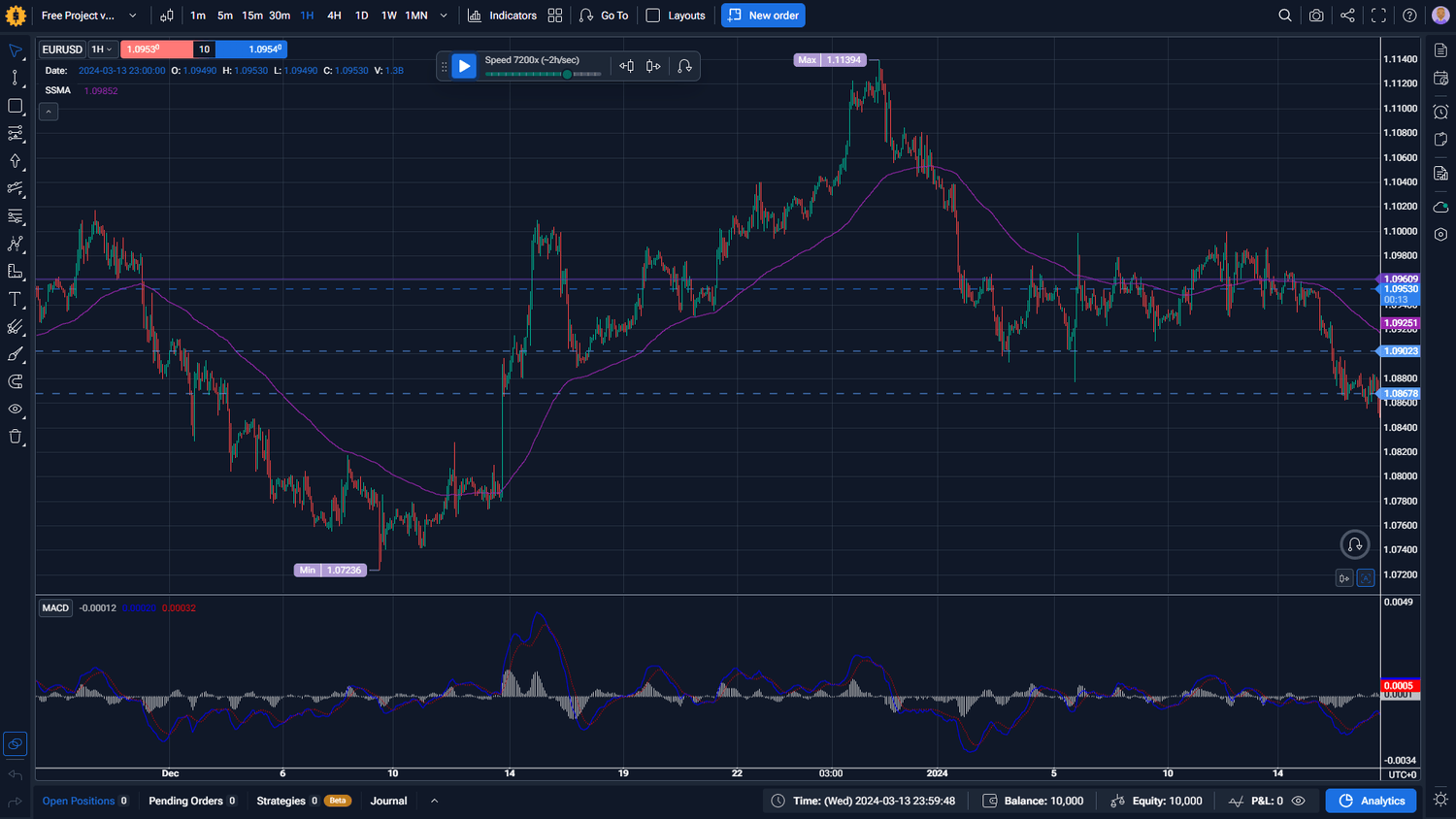Screen dimensions: 1456x819
Task: Click the playback toolbar drag handle
Action: click(x=445, y=66)
